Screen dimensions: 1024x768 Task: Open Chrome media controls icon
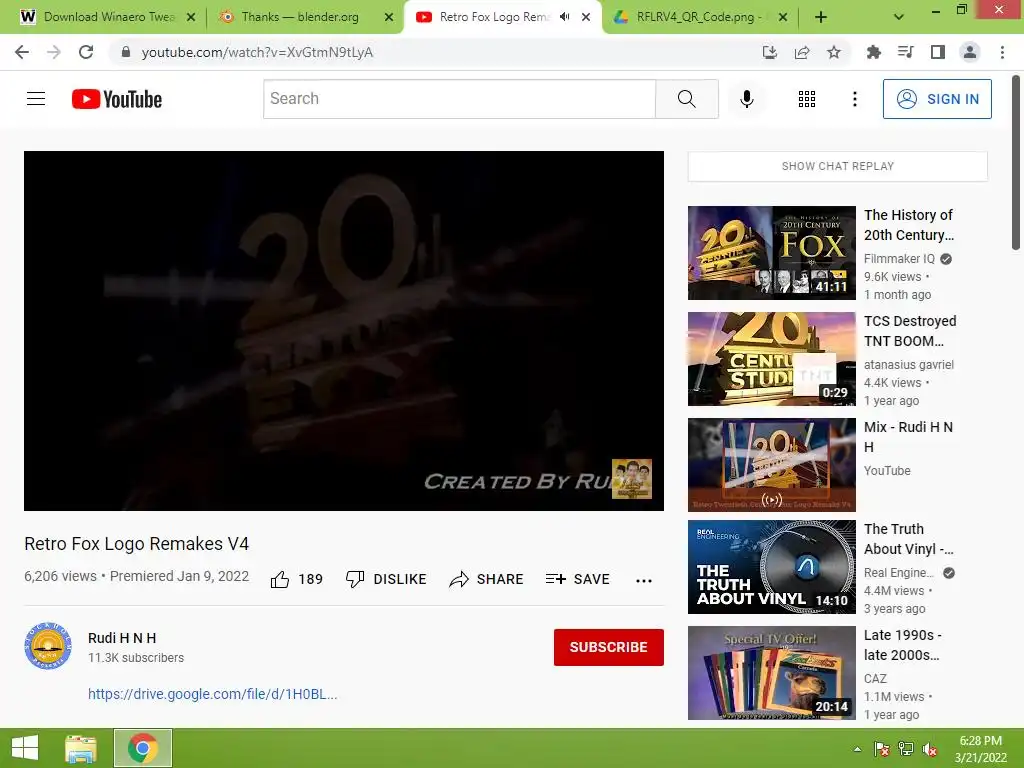906,52
